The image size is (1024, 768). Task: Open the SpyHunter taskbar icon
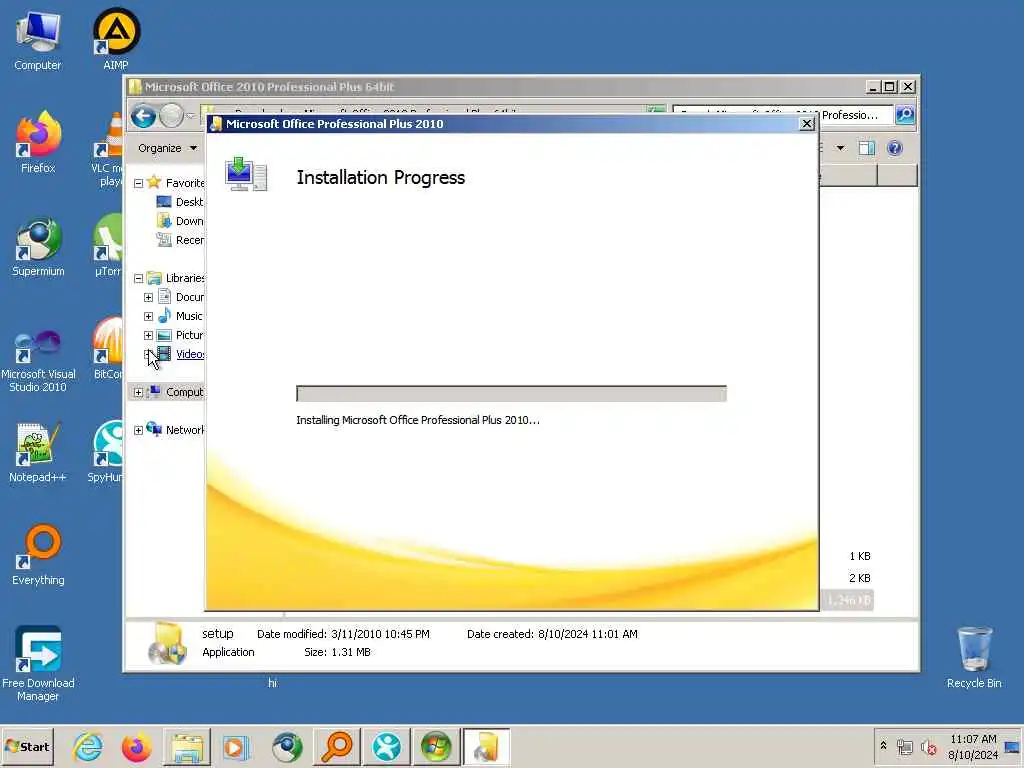(387, 747)
